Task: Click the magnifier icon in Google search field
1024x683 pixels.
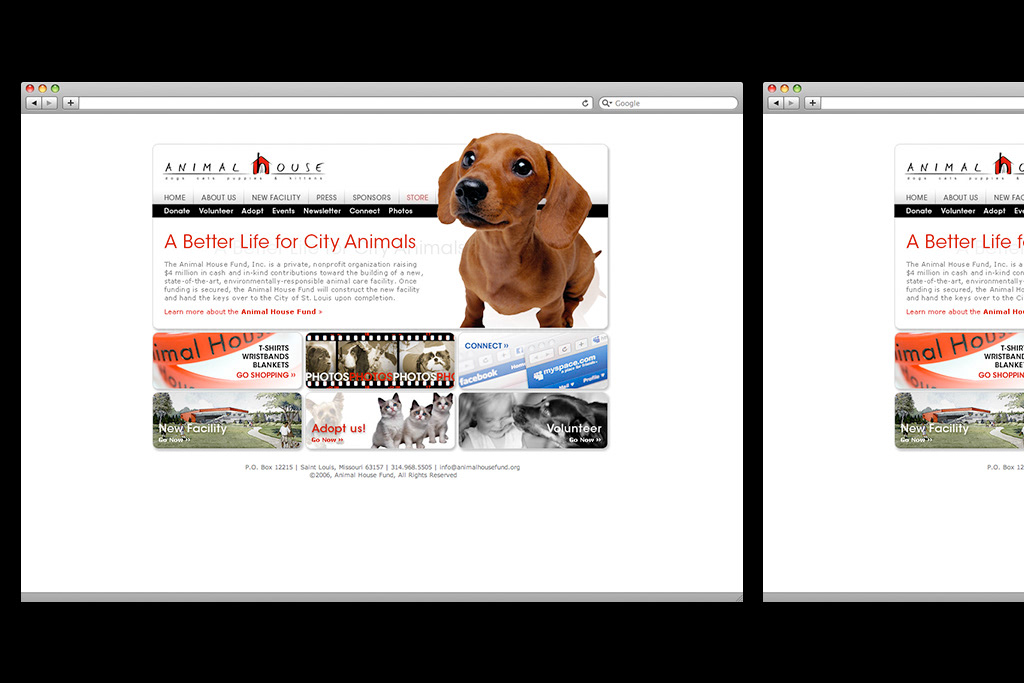Action: pyautogui.click(x=607, y=103)
